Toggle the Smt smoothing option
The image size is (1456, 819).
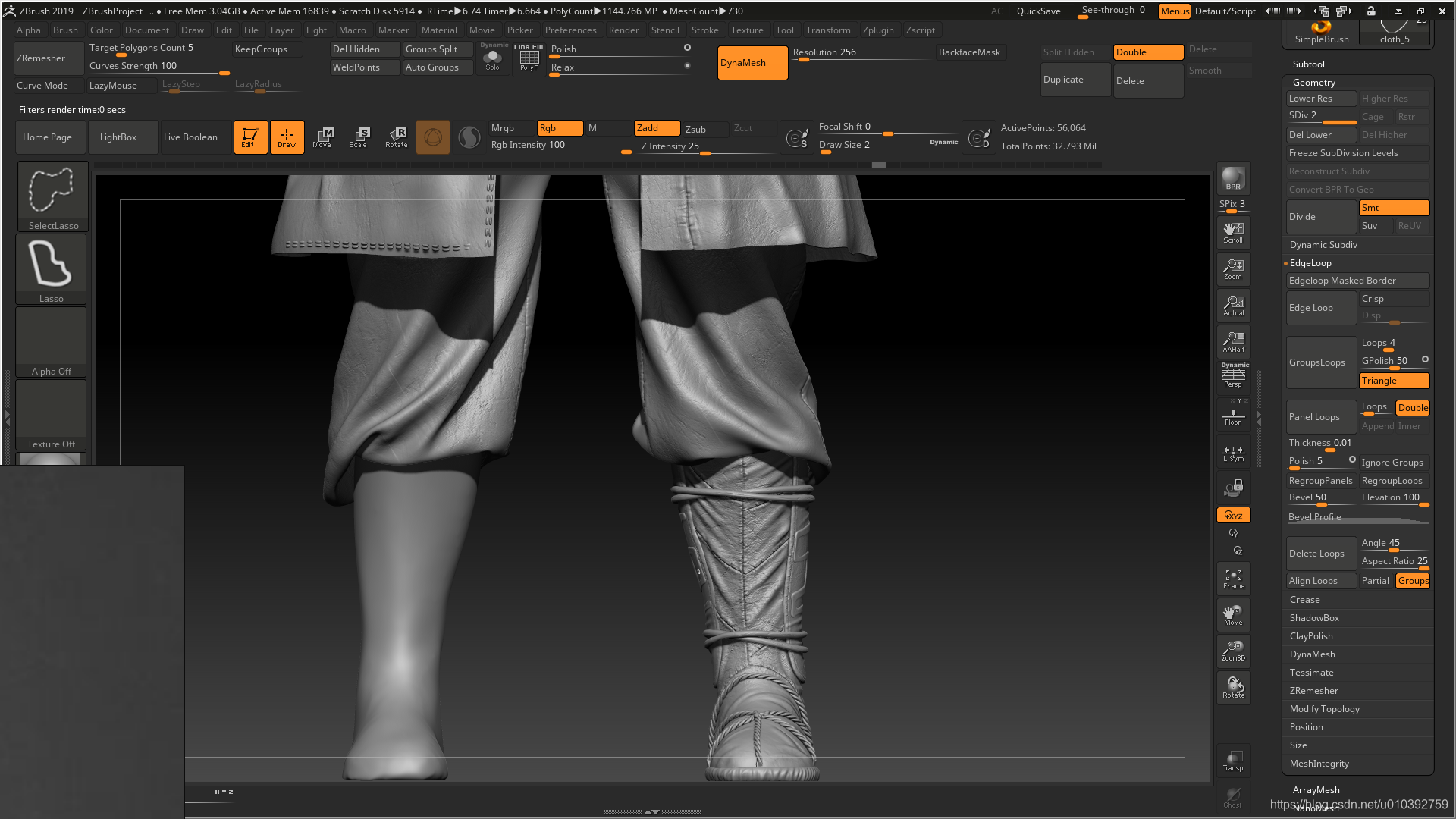pyautogui.click(x=1394, y=208)
